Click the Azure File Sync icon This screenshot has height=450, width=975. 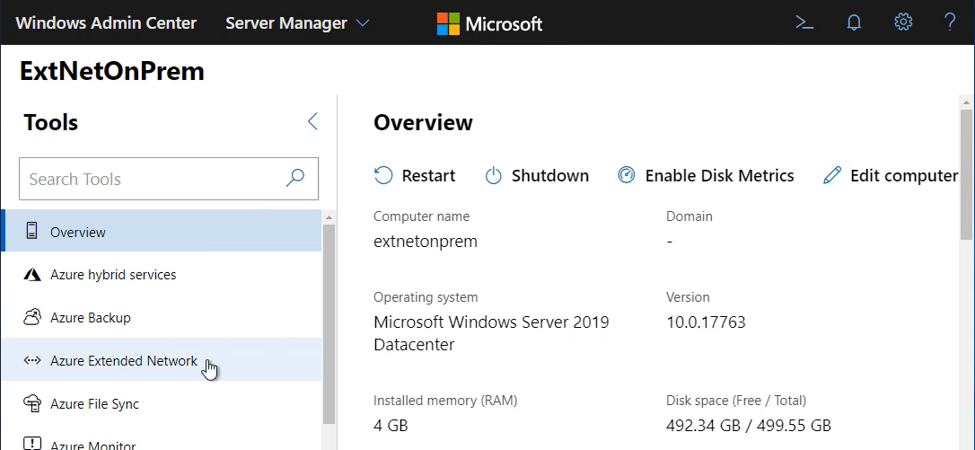point(31,404)
